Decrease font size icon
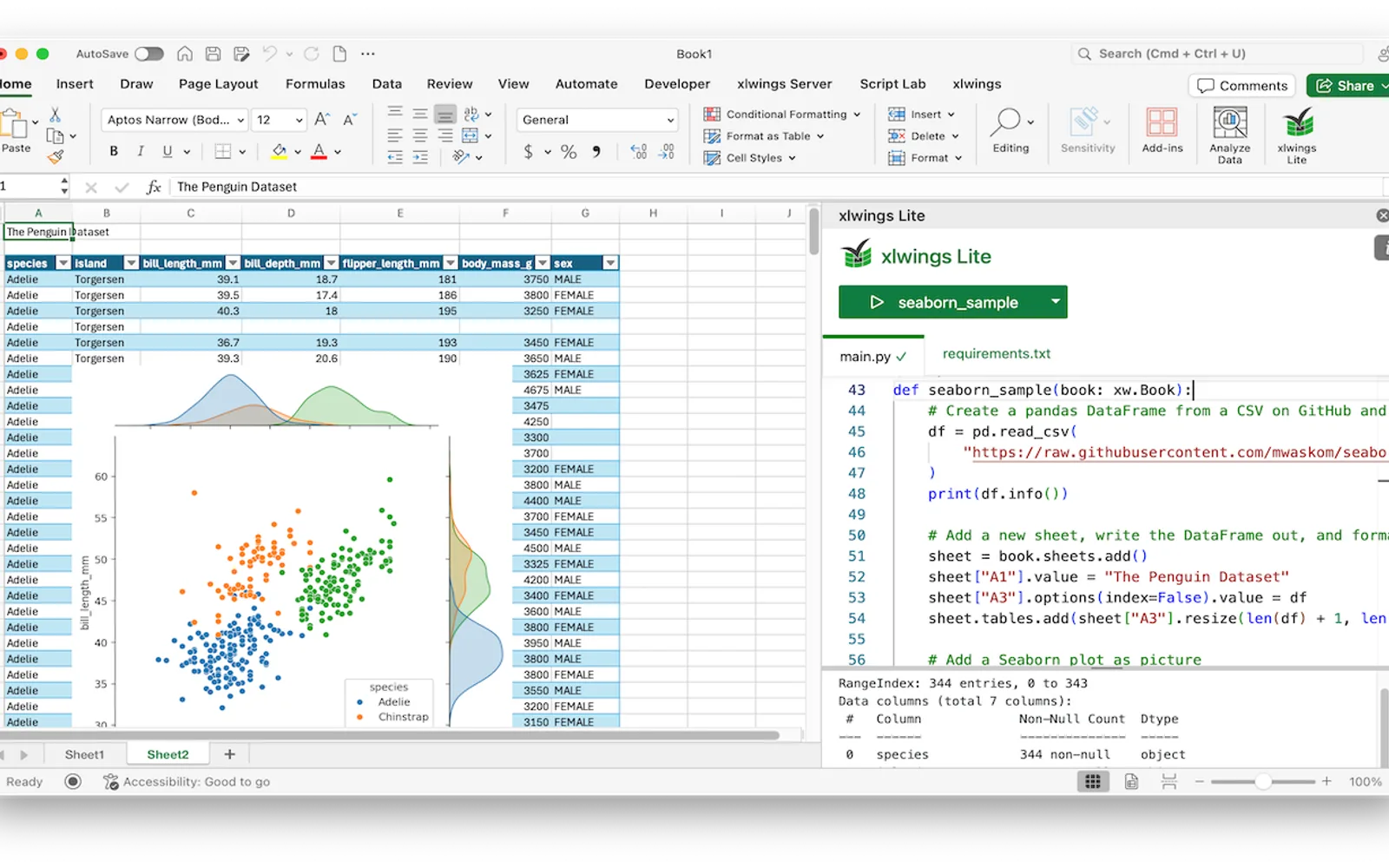The width and height of the screenshot is (1389, 868). pyautogui.click(x=350, y=120)
